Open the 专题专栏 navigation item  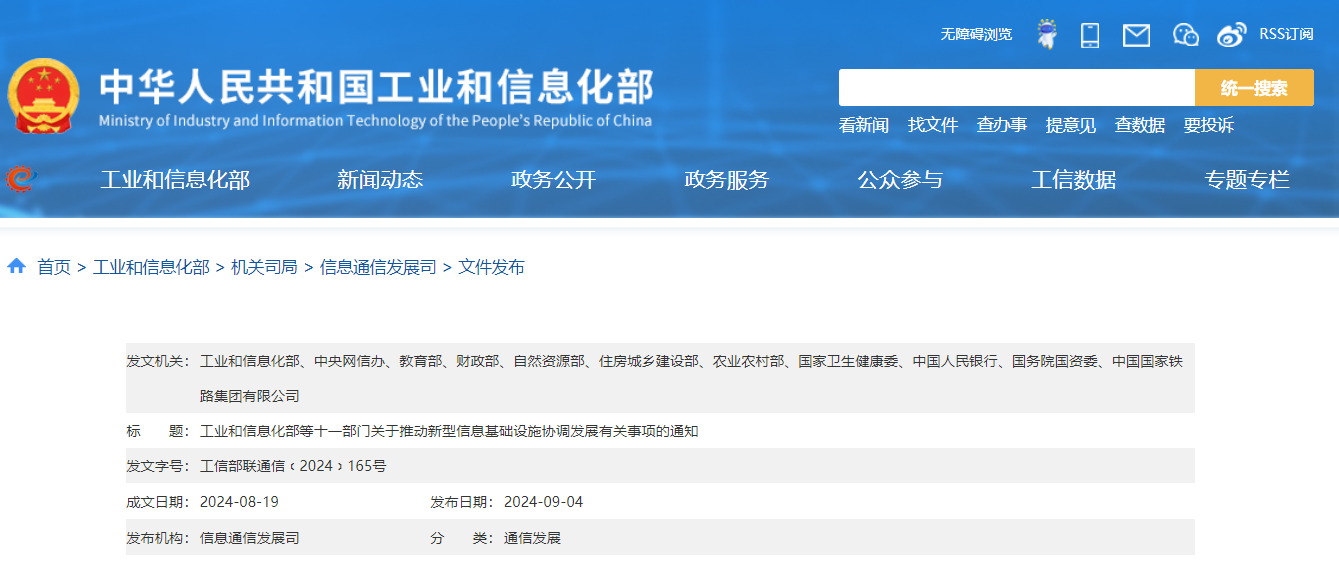1247,180
